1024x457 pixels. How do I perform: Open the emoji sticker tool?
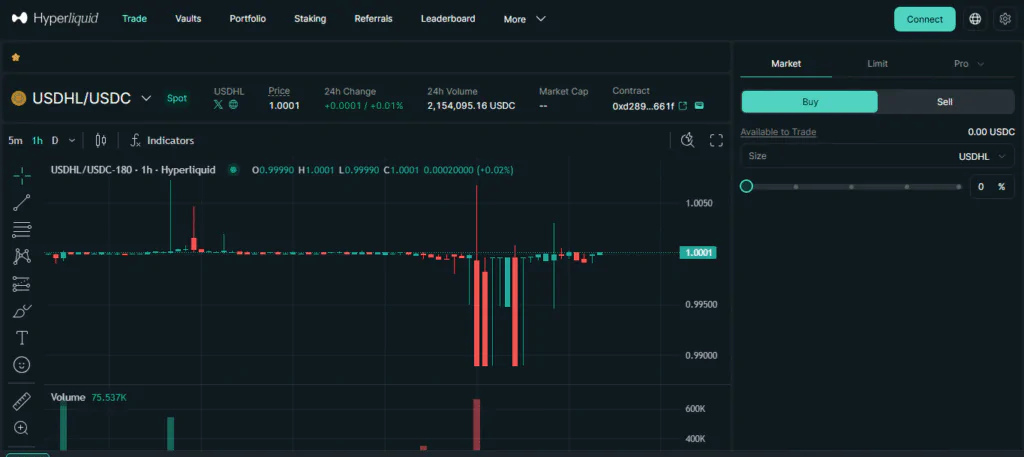tap(21, 365)
